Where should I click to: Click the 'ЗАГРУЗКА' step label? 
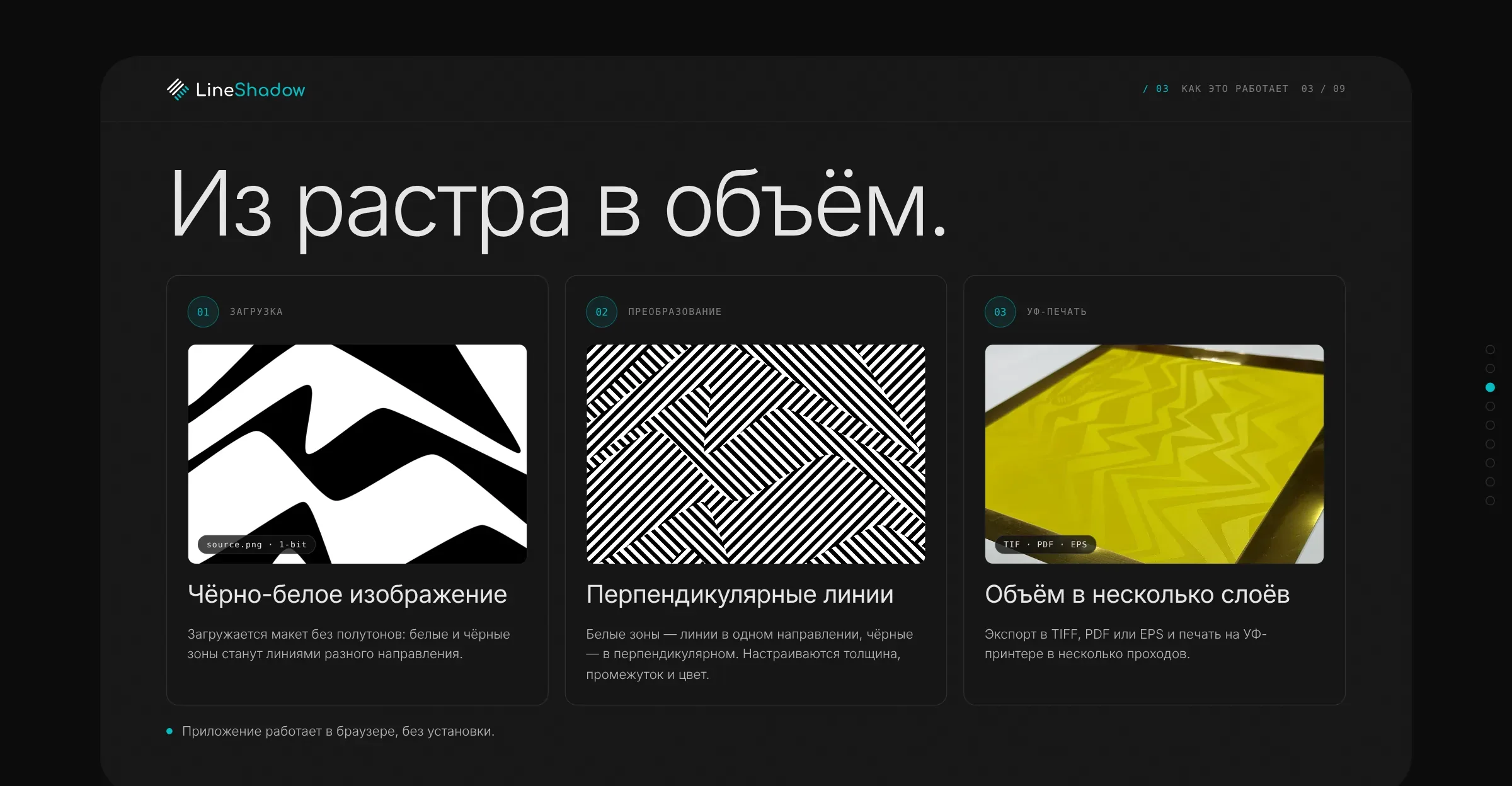(256, 312)
